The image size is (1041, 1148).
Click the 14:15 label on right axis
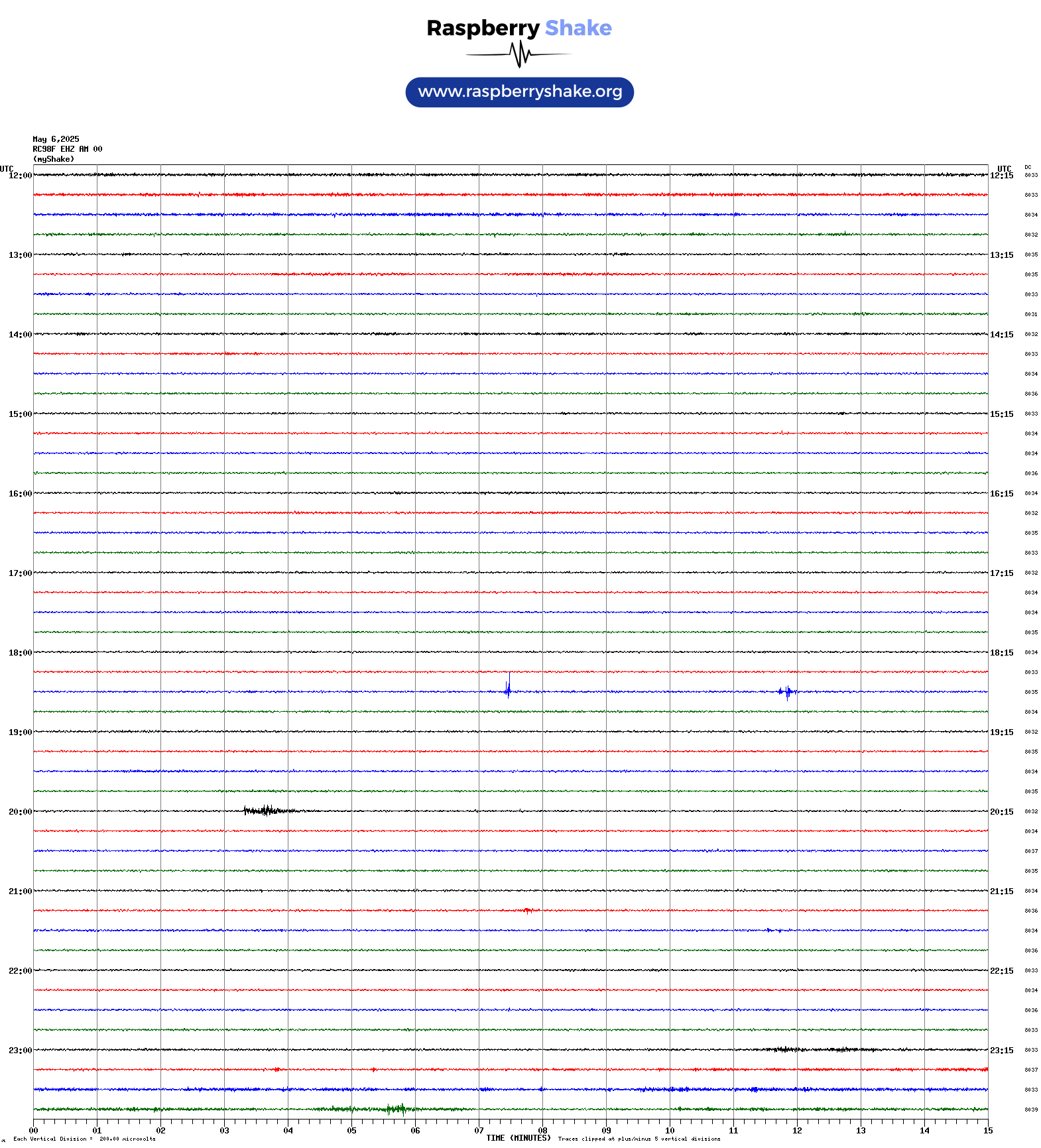click(x=1001, y=335)
